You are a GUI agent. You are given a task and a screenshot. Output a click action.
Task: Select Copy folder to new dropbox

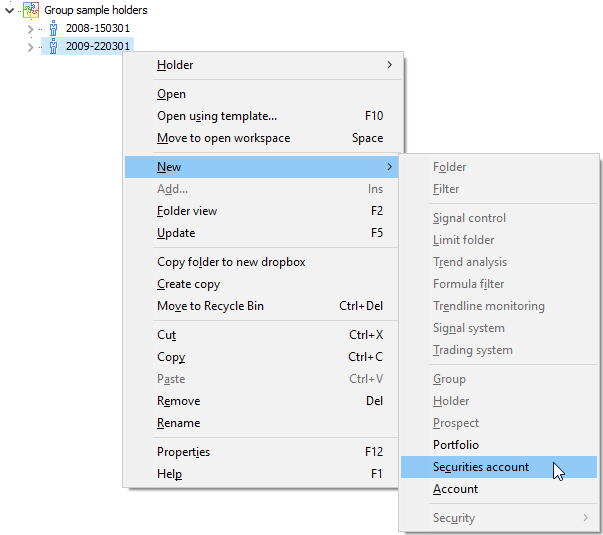pos(231,262)
